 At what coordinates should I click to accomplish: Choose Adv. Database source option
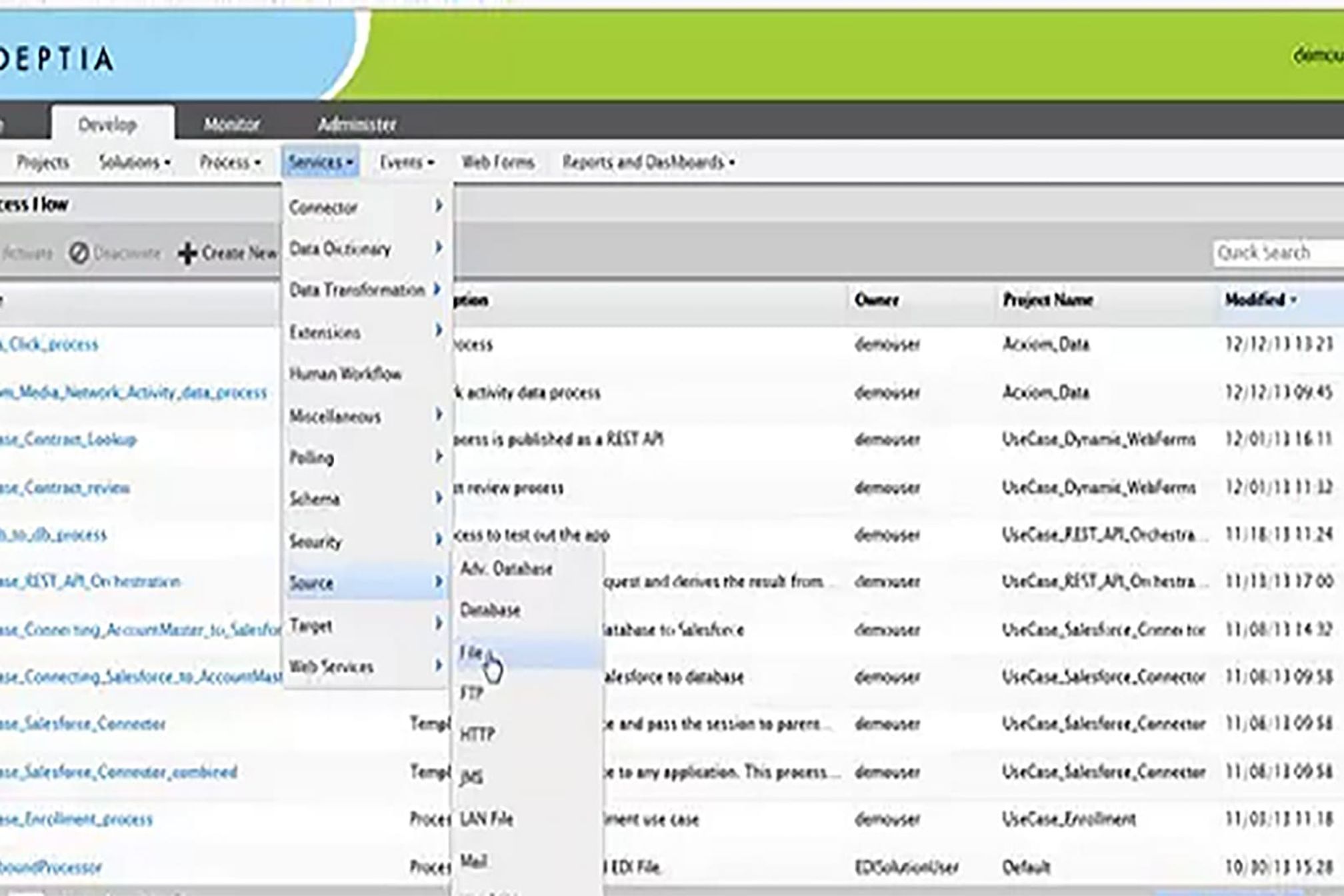click(506, 569)
